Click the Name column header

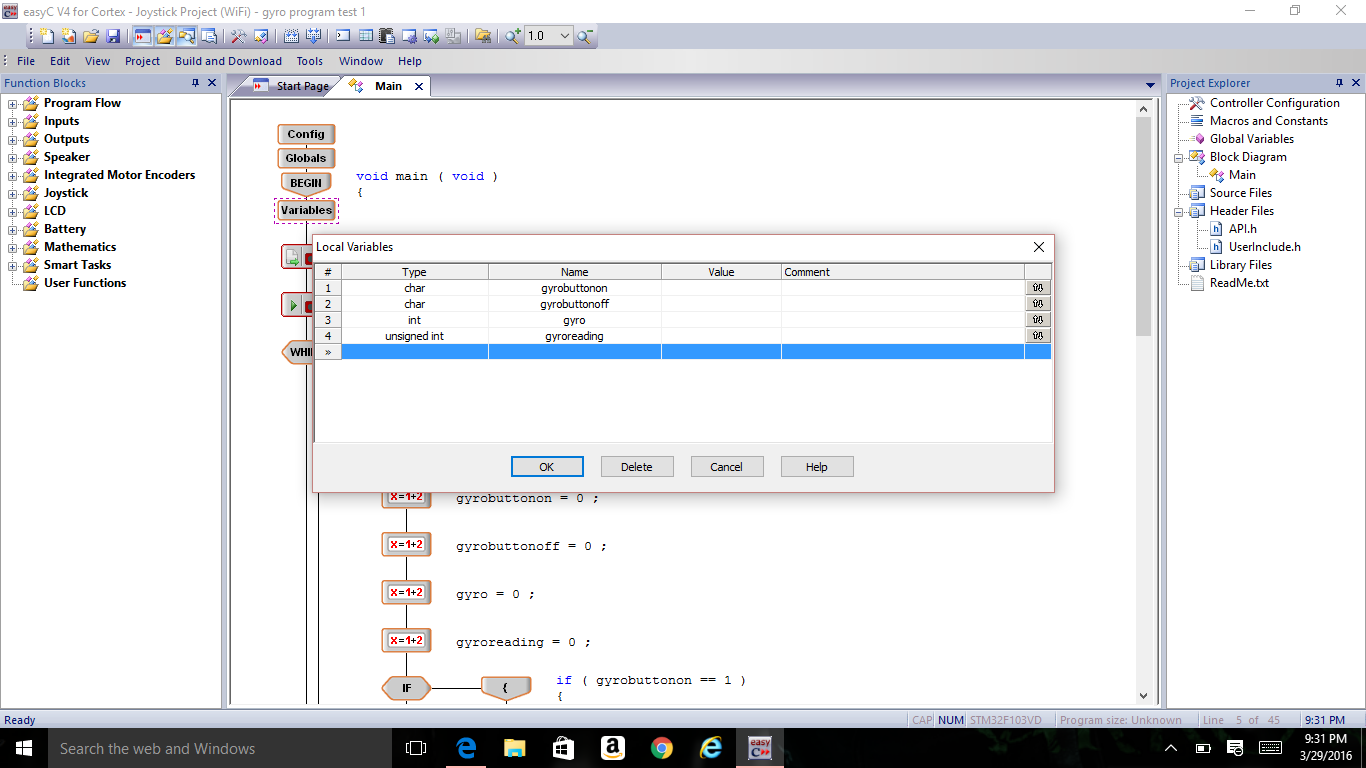point(575,272)
